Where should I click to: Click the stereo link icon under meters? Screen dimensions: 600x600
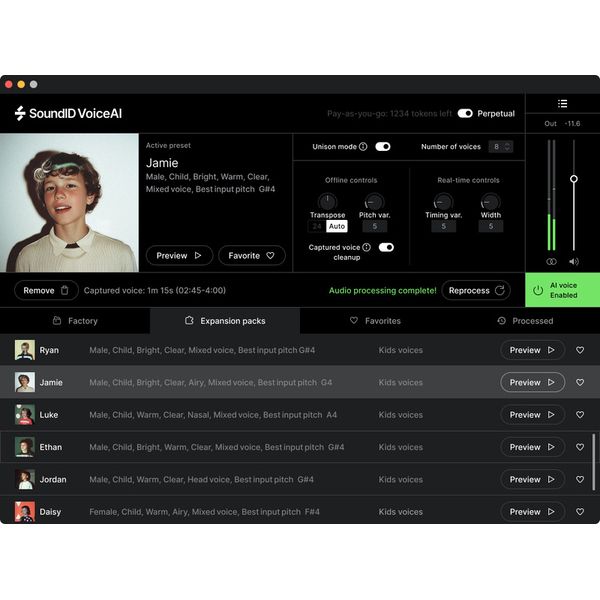point(551,261)
